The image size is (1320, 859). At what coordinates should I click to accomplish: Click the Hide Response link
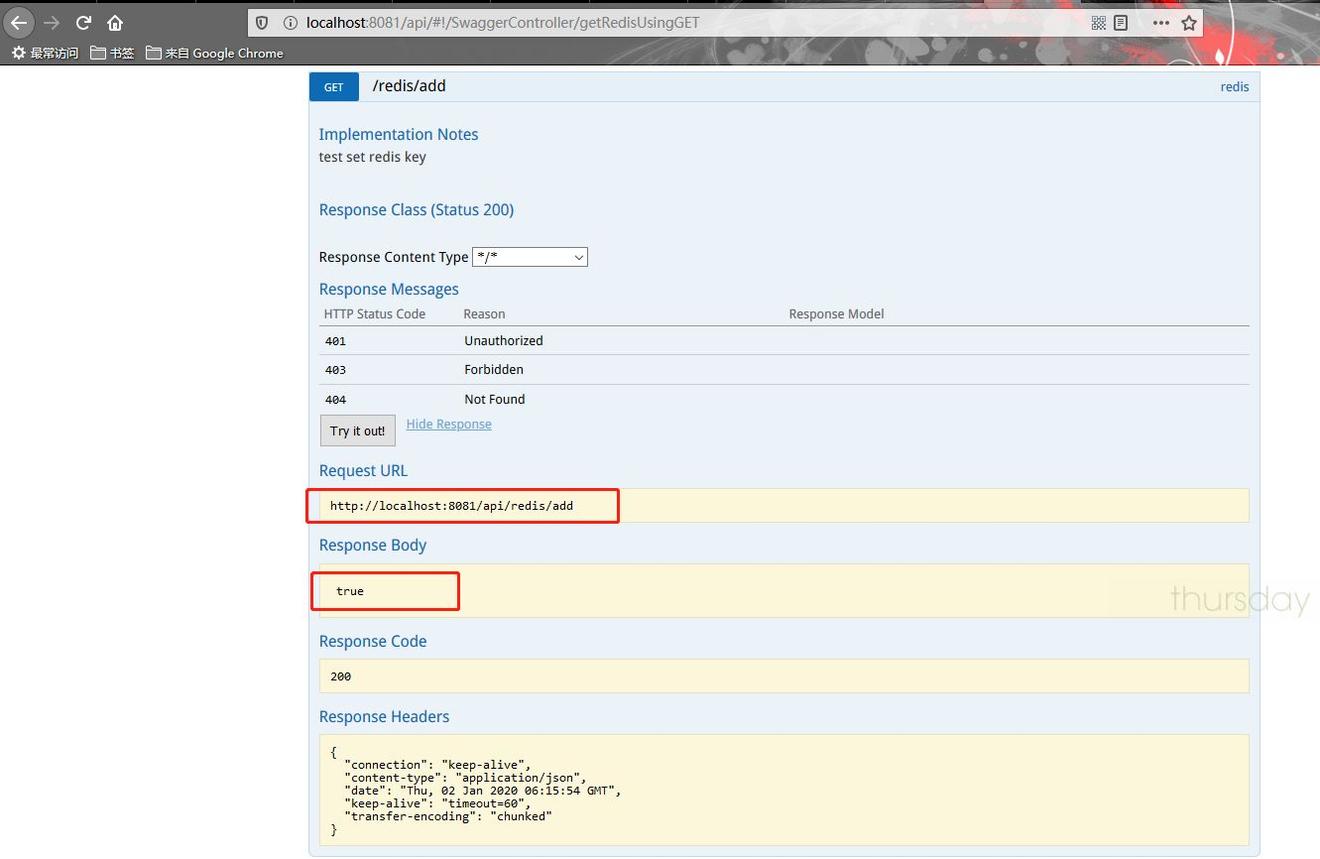(x=448, y=424)
